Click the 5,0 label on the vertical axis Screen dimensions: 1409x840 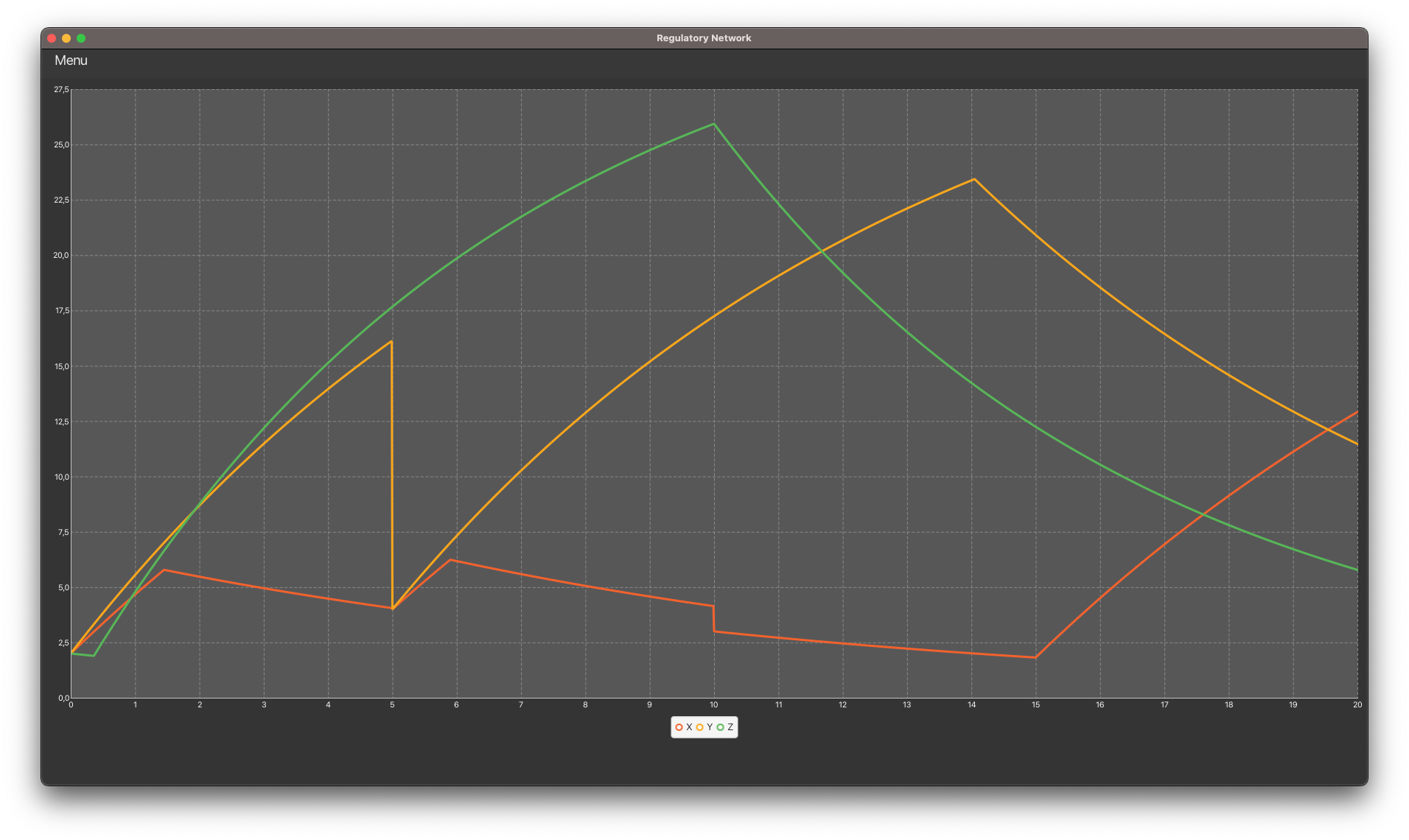[x=63, y=587]
